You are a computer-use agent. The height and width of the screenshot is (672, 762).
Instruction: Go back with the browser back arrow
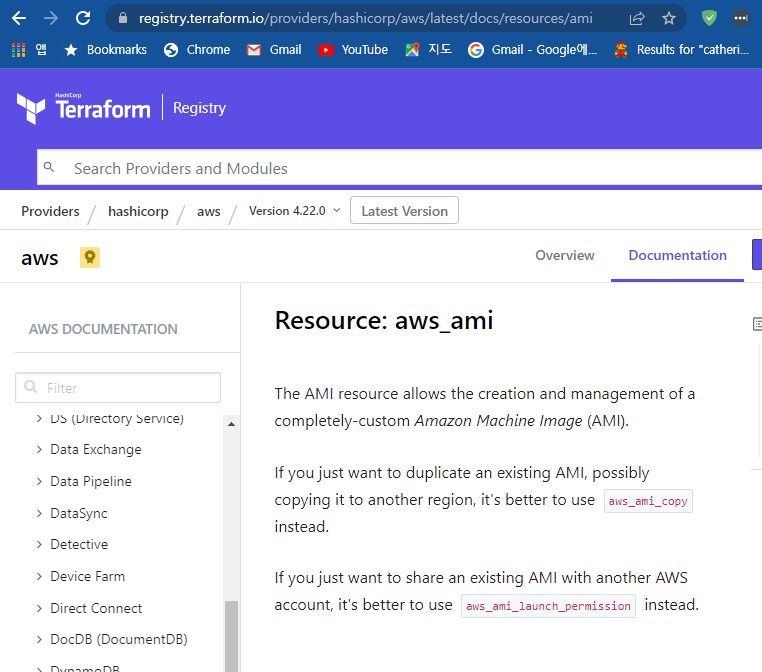click(19, 18)
